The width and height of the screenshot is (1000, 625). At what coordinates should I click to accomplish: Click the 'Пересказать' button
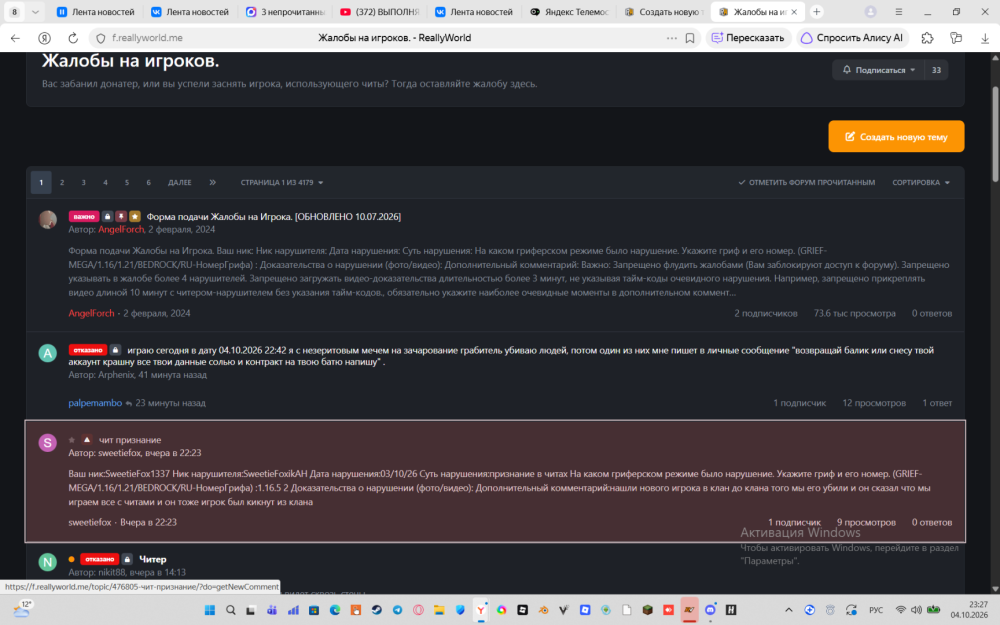pos(748,38)
